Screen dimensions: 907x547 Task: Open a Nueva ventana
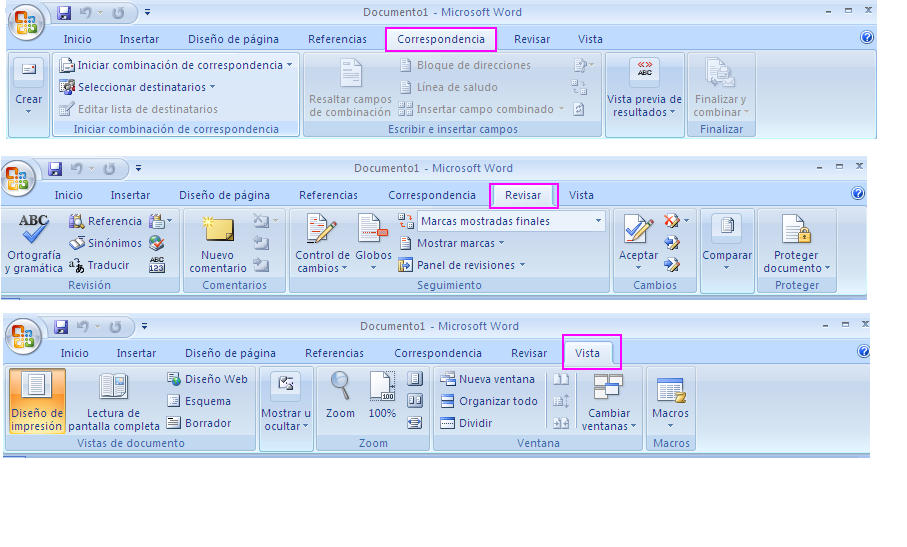[487, 379]
